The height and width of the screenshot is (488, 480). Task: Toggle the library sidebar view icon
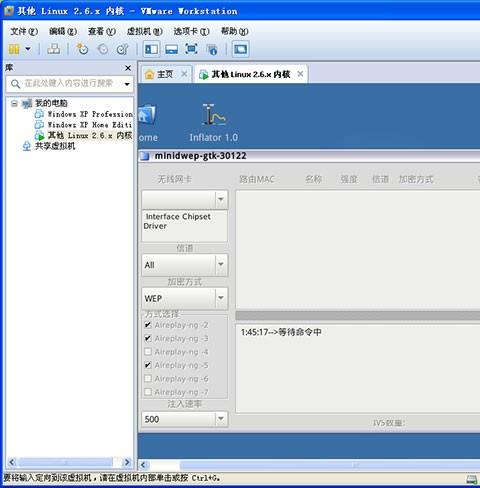coord(151,49)
